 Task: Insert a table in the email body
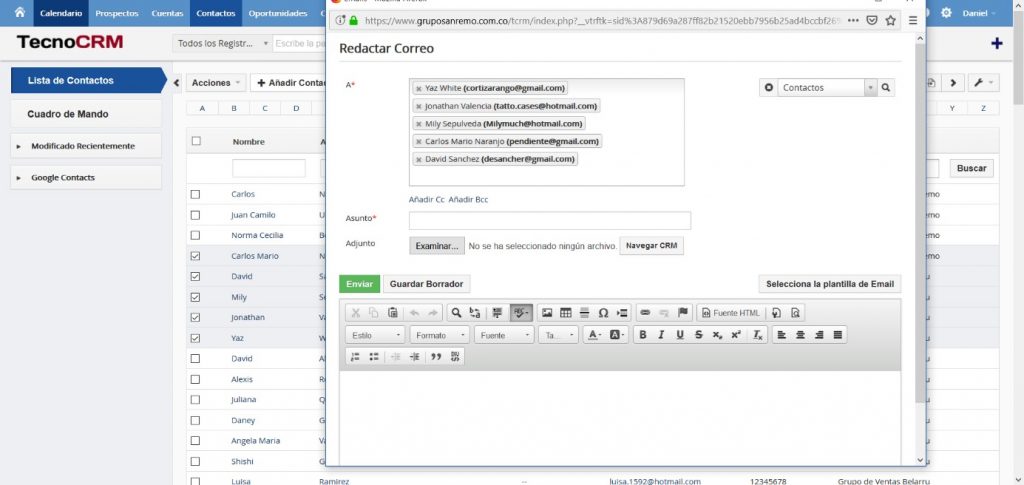(x=566, y=313)
